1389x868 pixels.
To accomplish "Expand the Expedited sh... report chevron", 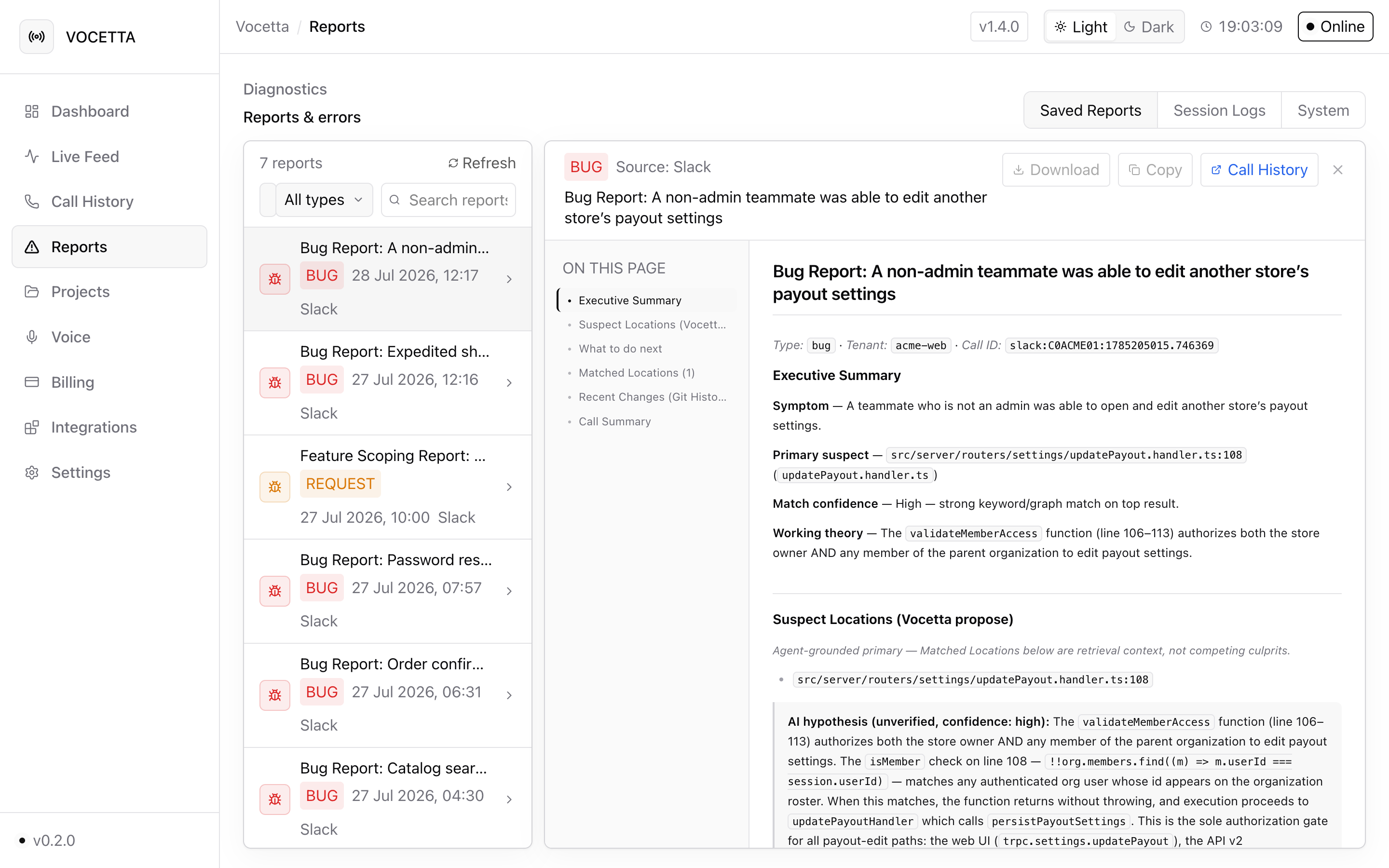I will pyautogui.click(x=509, y=383).
